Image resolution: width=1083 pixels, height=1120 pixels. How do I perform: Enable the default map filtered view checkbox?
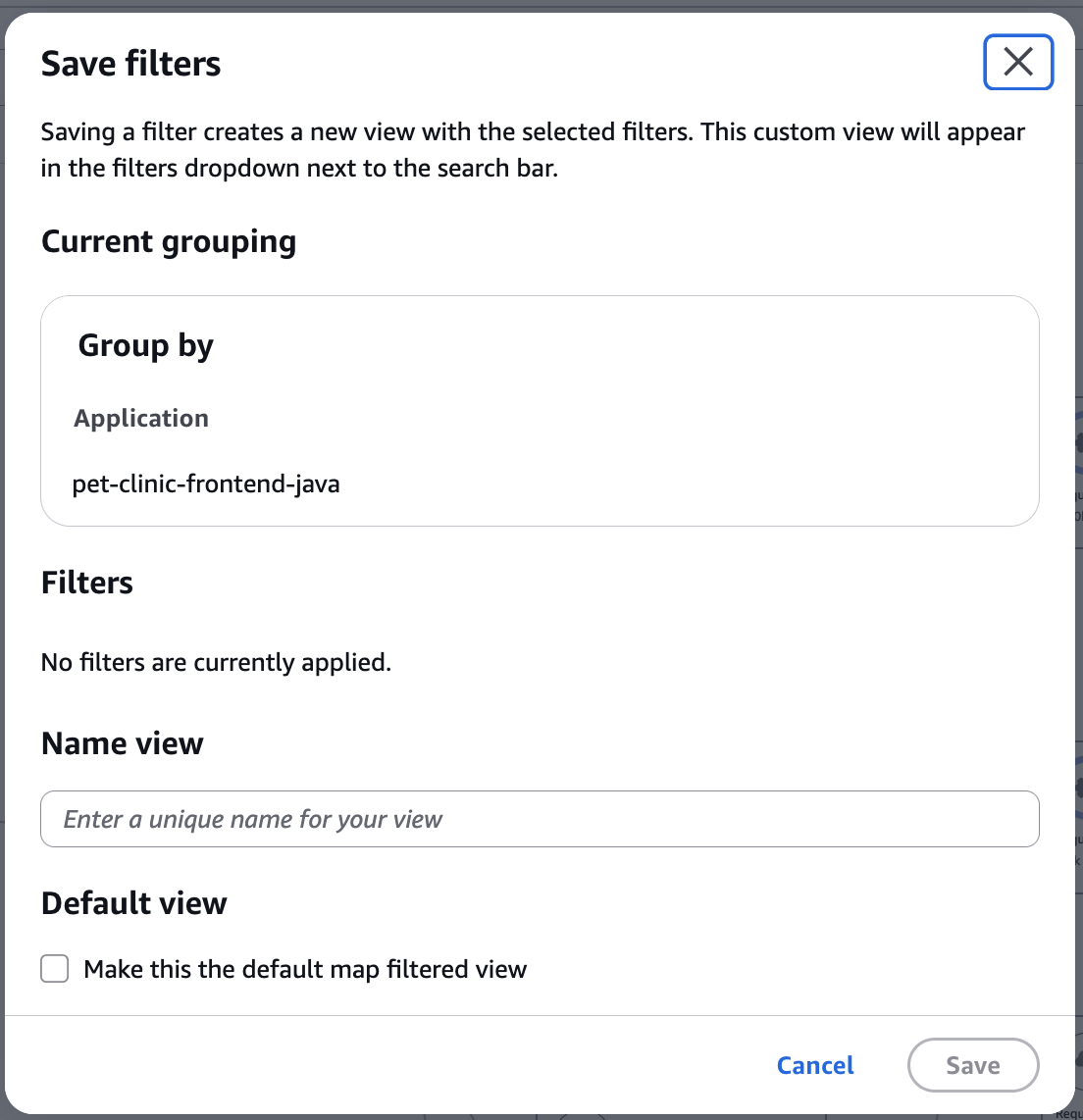pos(54,969)
